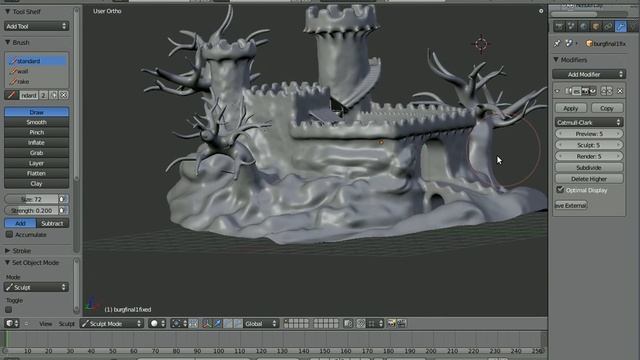Screen dimensions: 640x360
Task: Open the pivot point selector
Action: pyautogui.click(x=179, y=324)
